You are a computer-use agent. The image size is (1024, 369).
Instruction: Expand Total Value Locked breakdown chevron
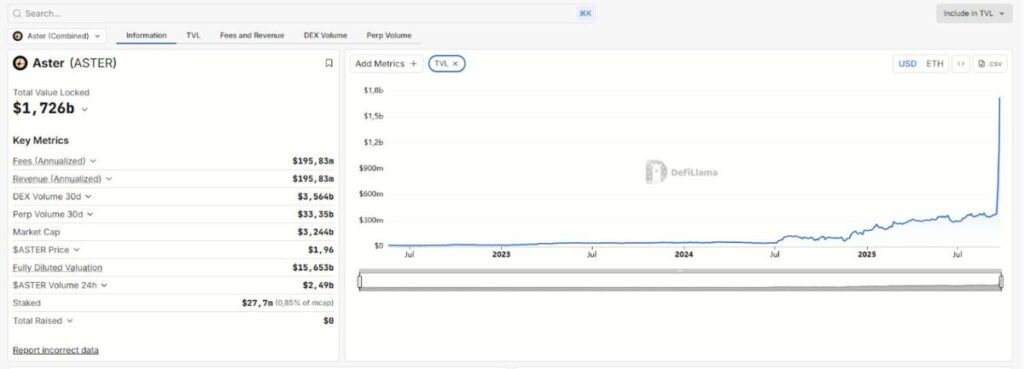click(x=84, y=110)
